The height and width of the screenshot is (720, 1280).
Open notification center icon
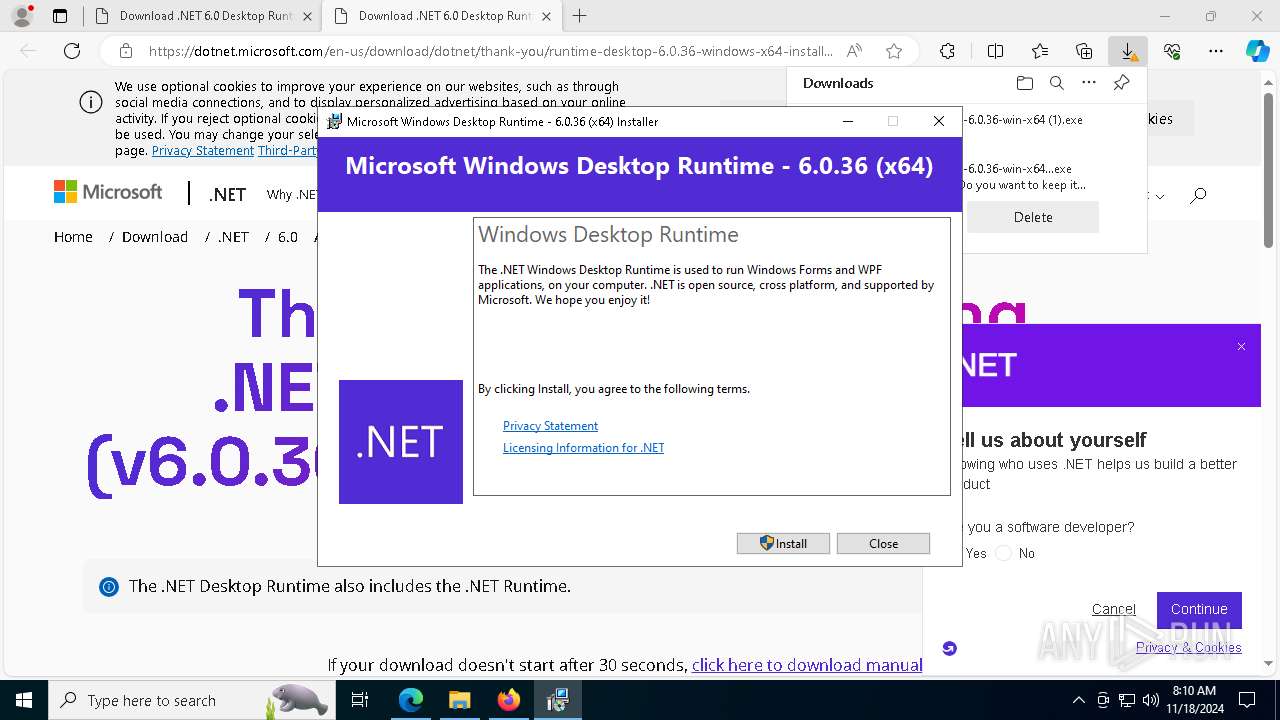[1247, 700]
